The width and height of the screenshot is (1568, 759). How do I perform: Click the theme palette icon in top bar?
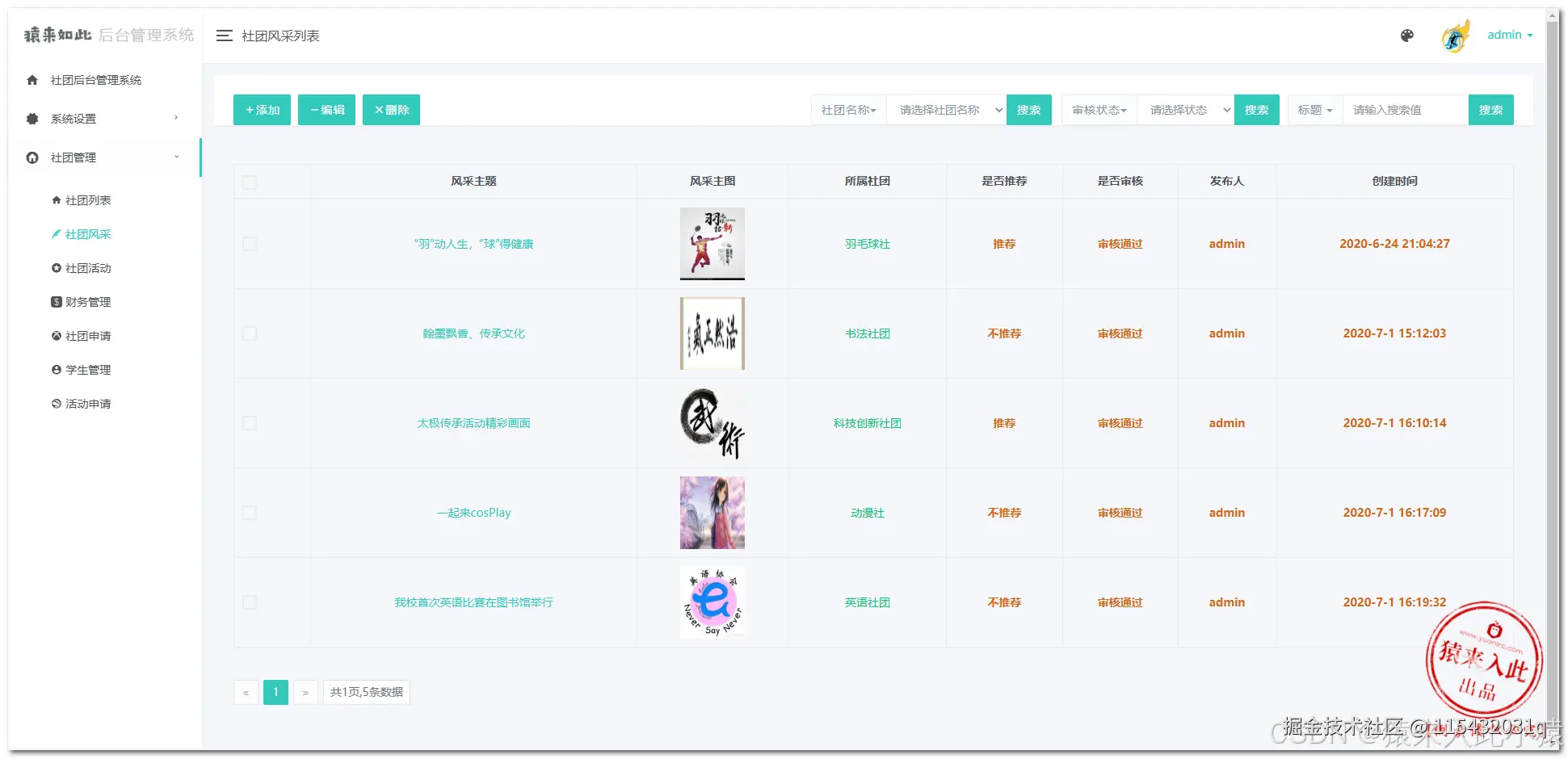coord(1406,36)
